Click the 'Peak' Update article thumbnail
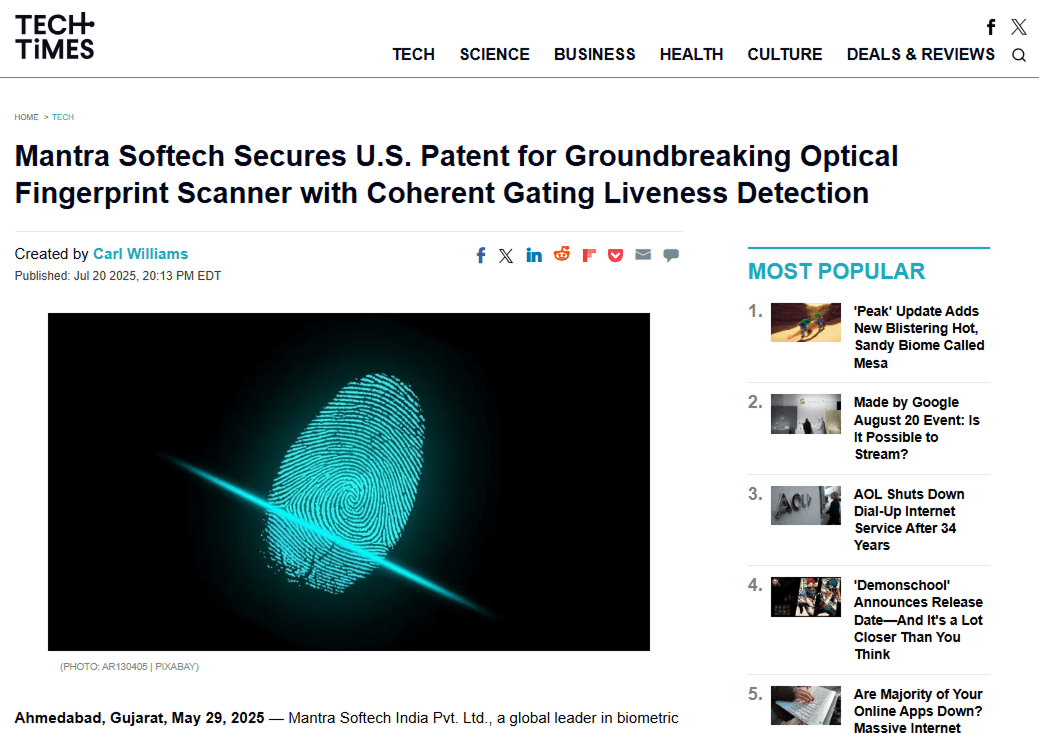The image size is (1039, 733). (x=805, y=322)
